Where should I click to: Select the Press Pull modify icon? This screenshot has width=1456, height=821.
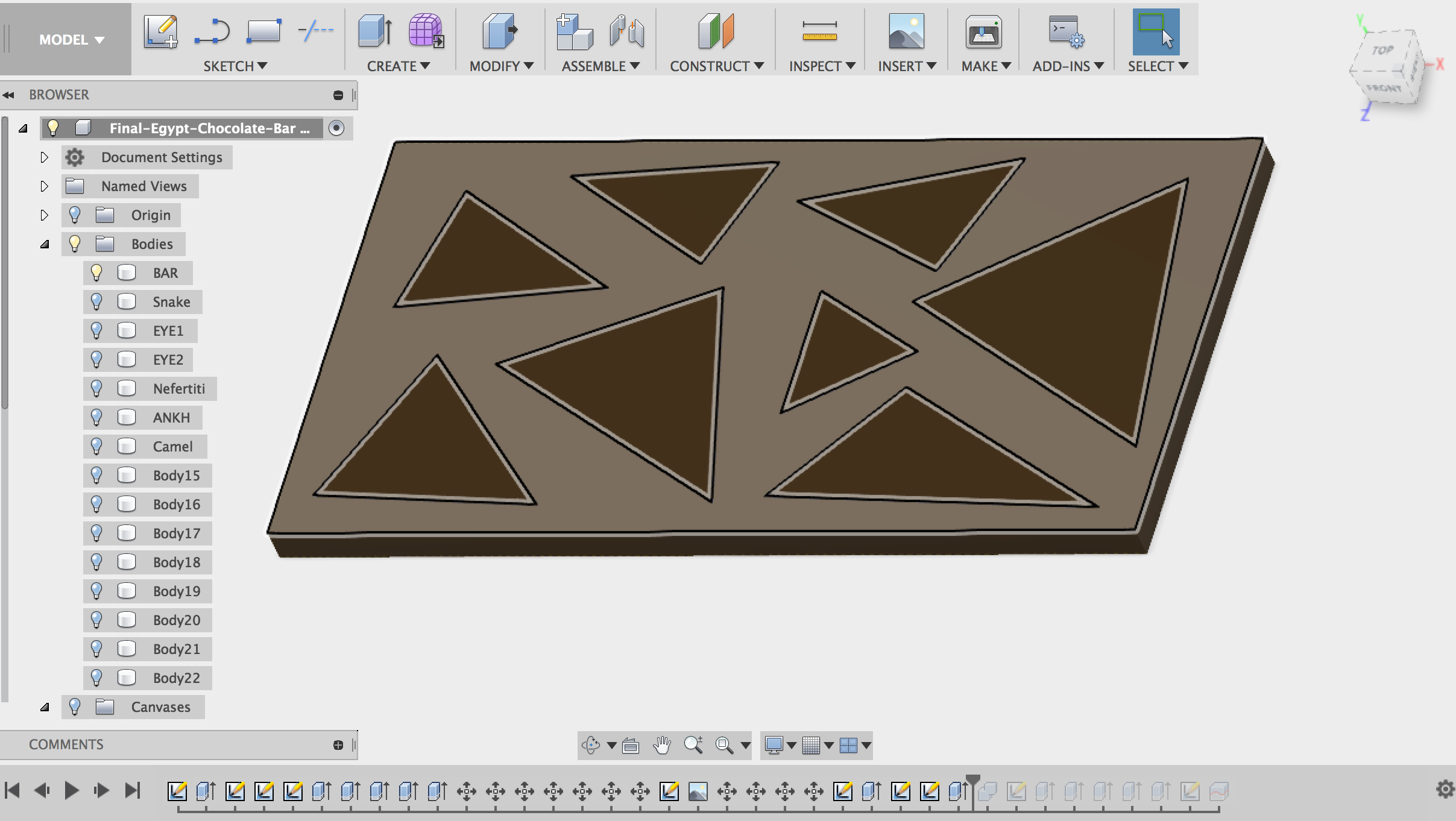pos(500,31)
